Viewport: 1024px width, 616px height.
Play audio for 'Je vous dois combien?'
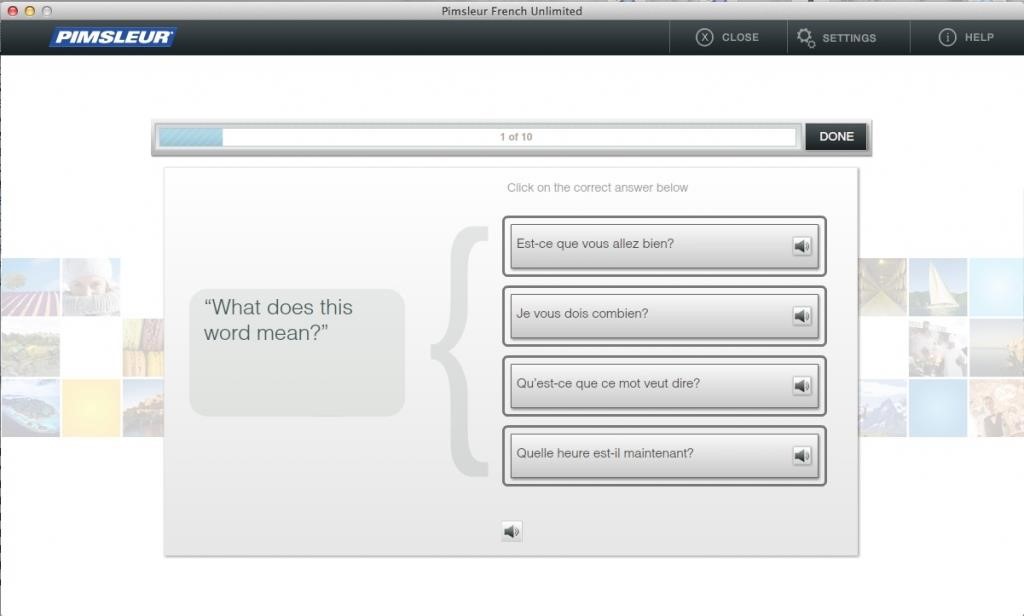(x=802, y=316)
